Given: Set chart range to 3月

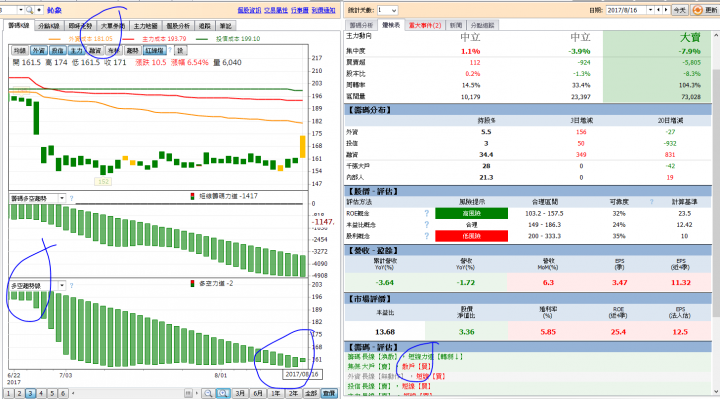Looking at the screenshot, I should point(240,393).
